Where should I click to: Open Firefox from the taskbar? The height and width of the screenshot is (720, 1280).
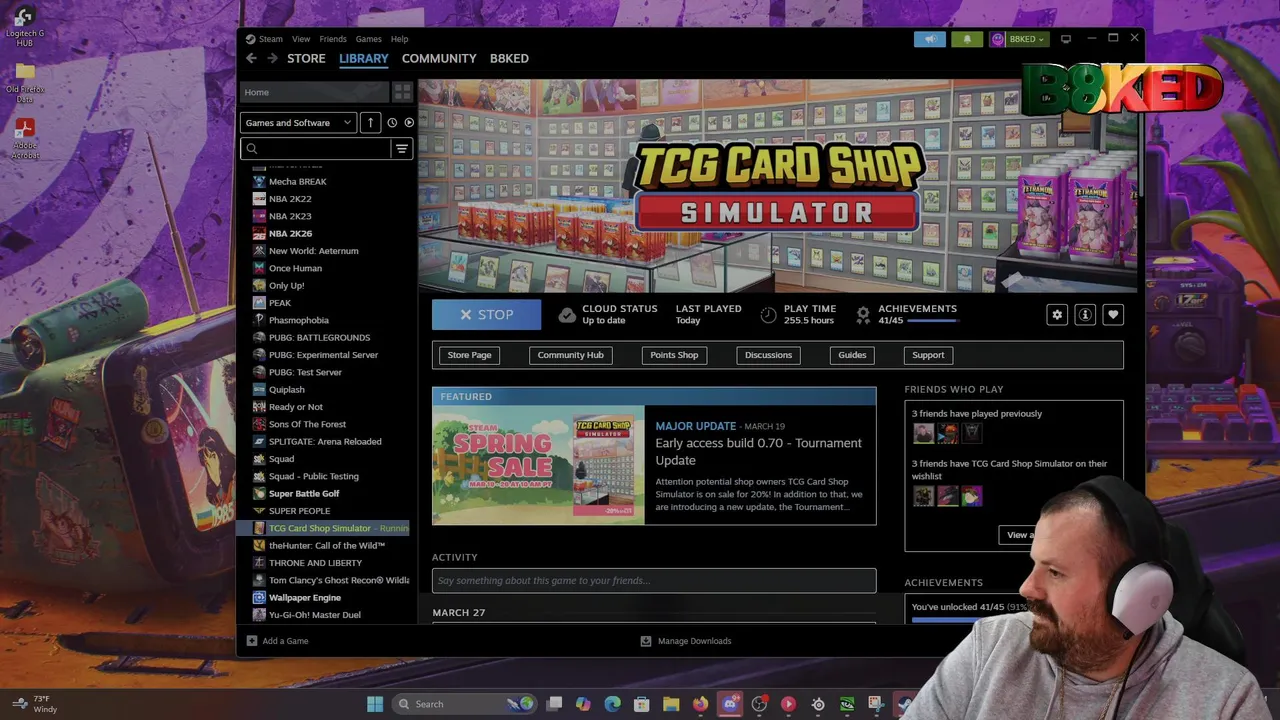pyautogui.click(x=700, y=704)
